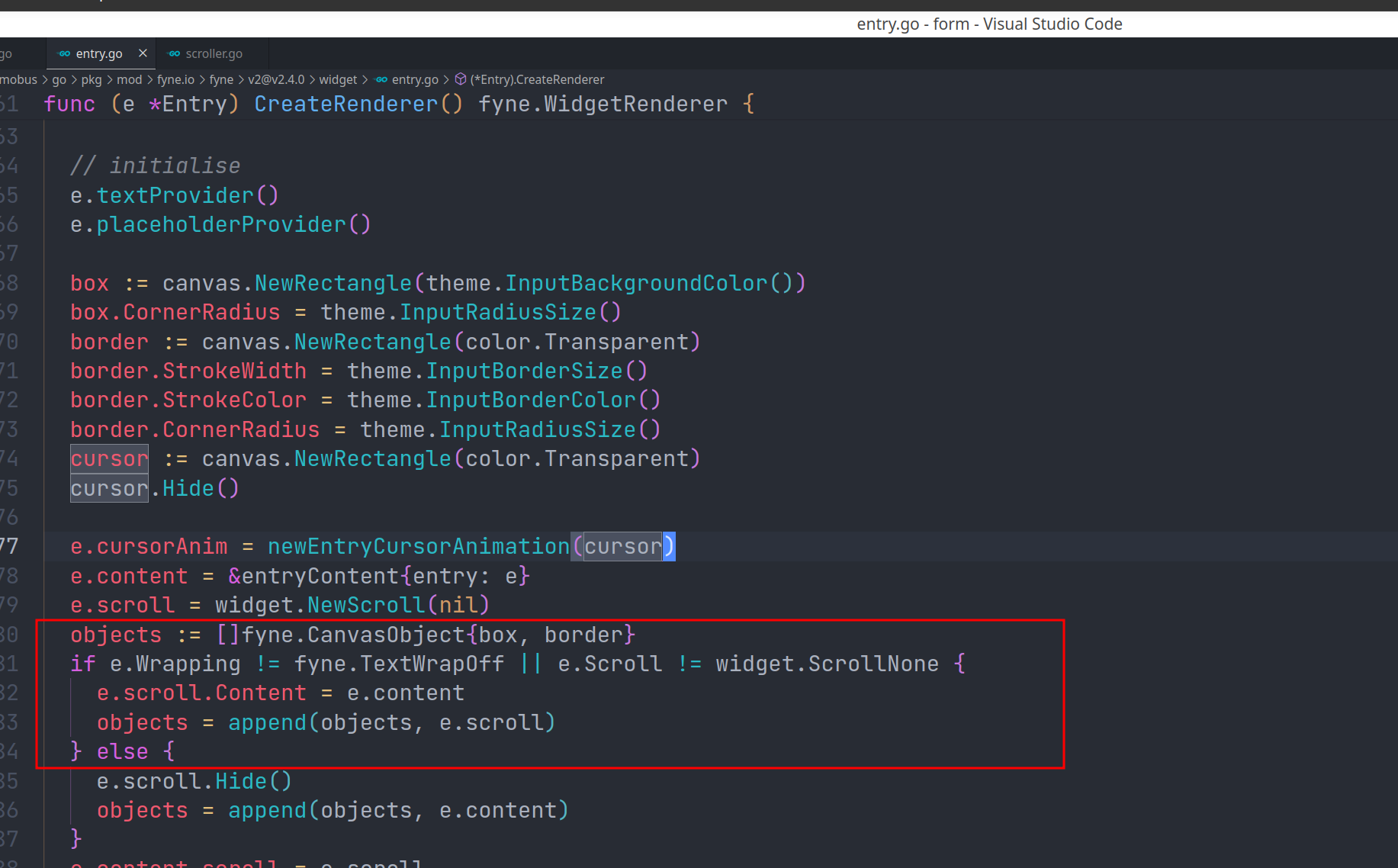The width and height of the screenshot is (1398, 868).
Task: Select the 'go' breadcrumb folder
Action: tap(59, 79)
